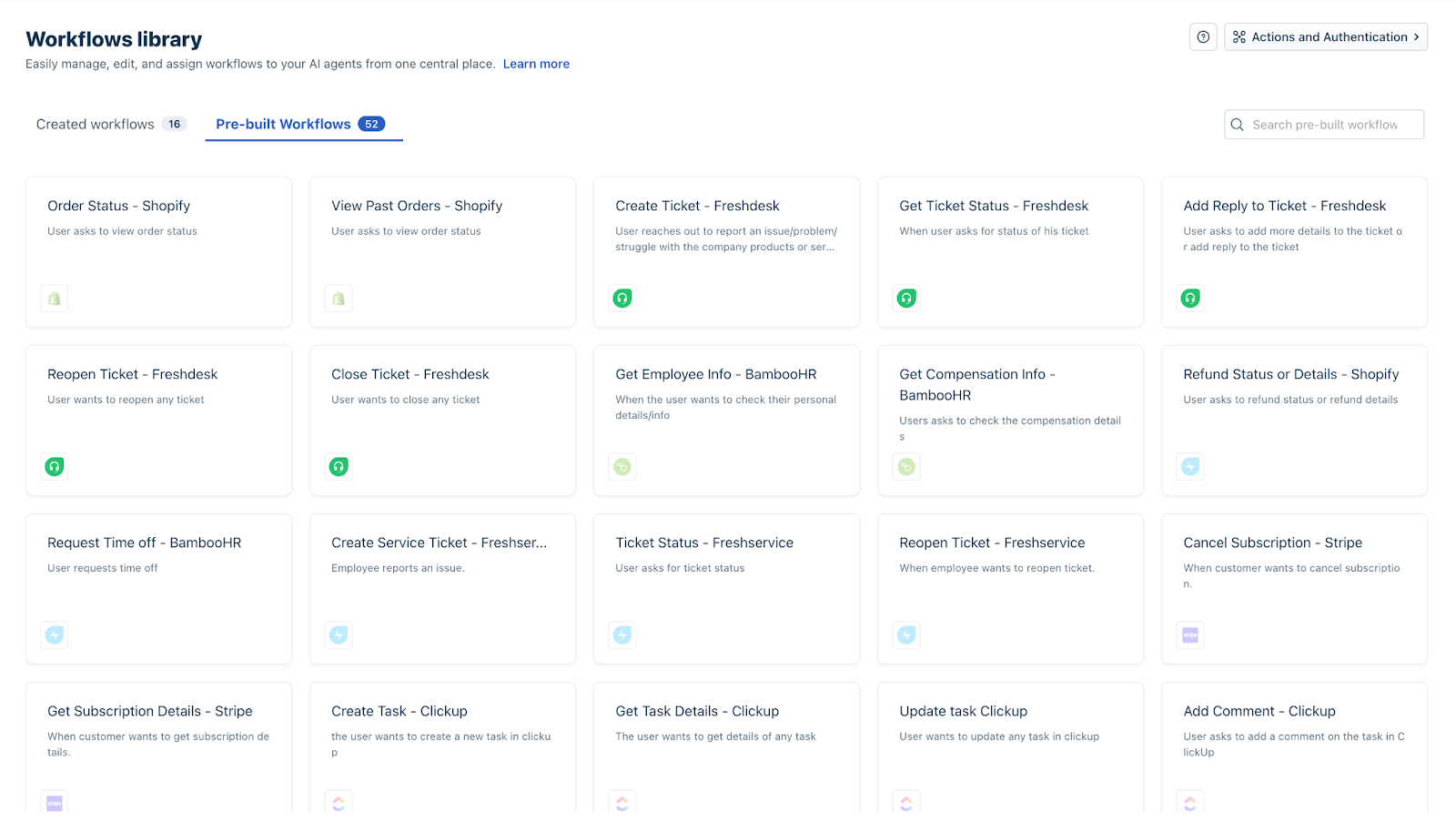Open Create Service Ticket - Freshser... title
This screenshot has width=1456, height=832.
[440, 543]
